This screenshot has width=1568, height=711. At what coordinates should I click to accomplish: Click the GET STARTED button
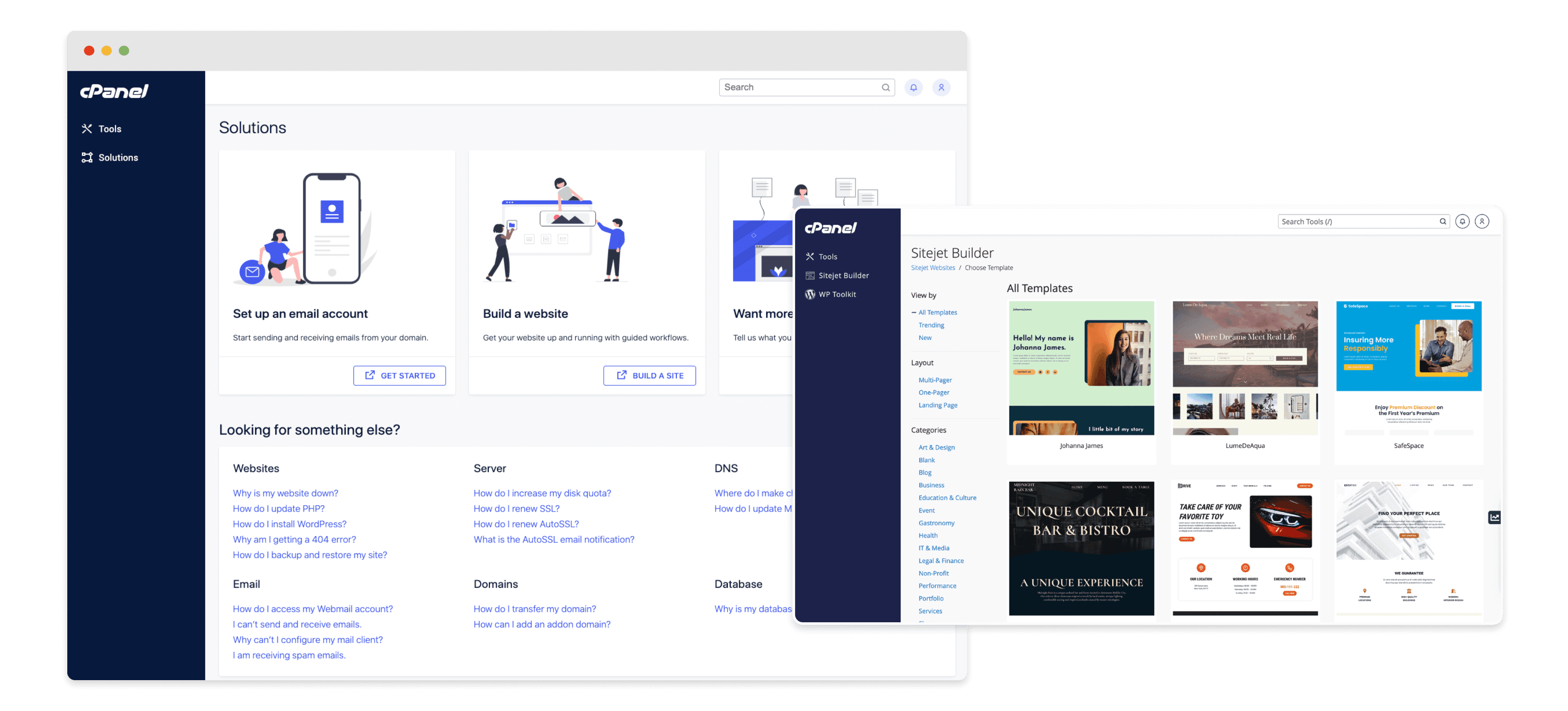click(399, 375)
